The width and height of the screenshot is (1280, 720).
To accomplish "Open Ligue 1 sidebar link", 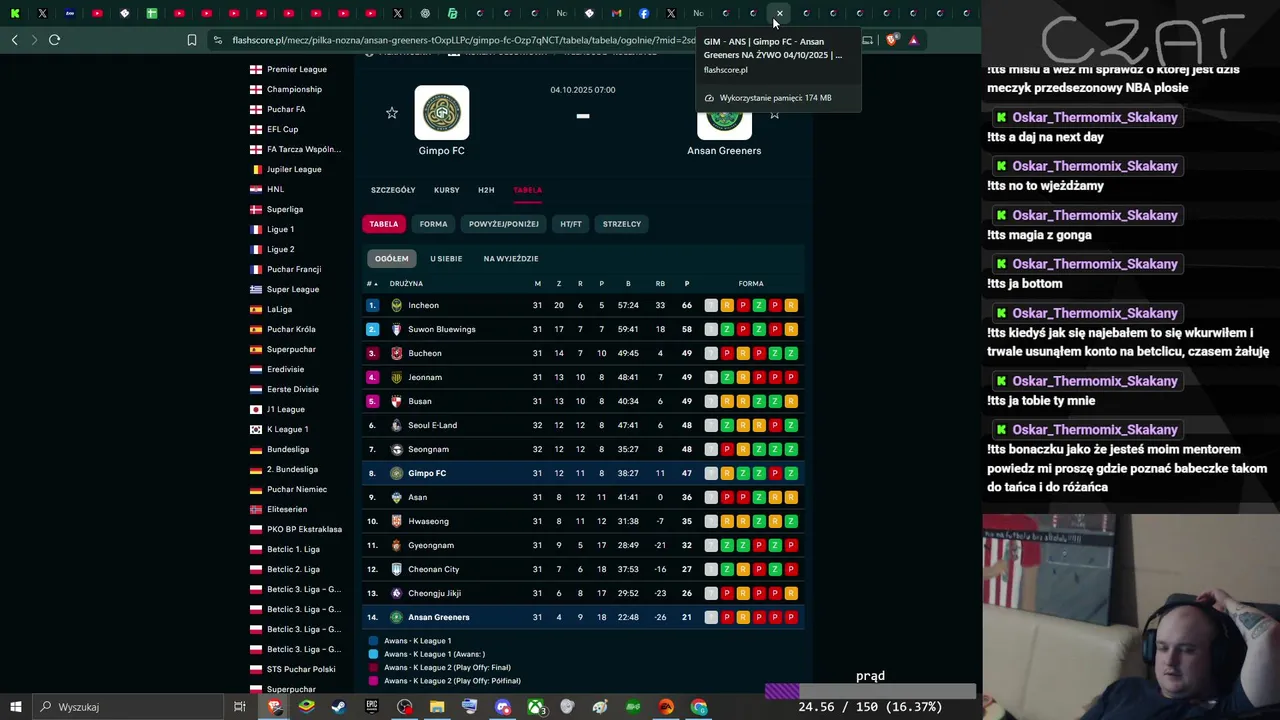I will (280, 229).
